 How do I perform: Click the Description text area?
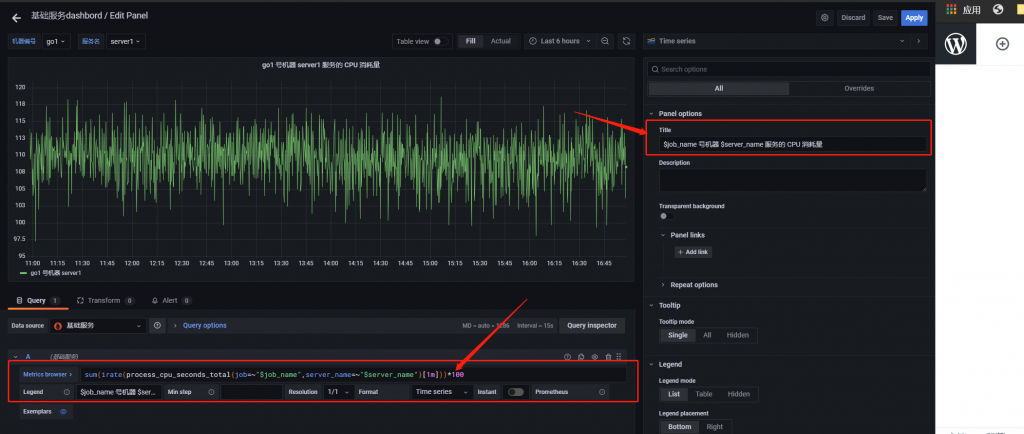(792, 180)
